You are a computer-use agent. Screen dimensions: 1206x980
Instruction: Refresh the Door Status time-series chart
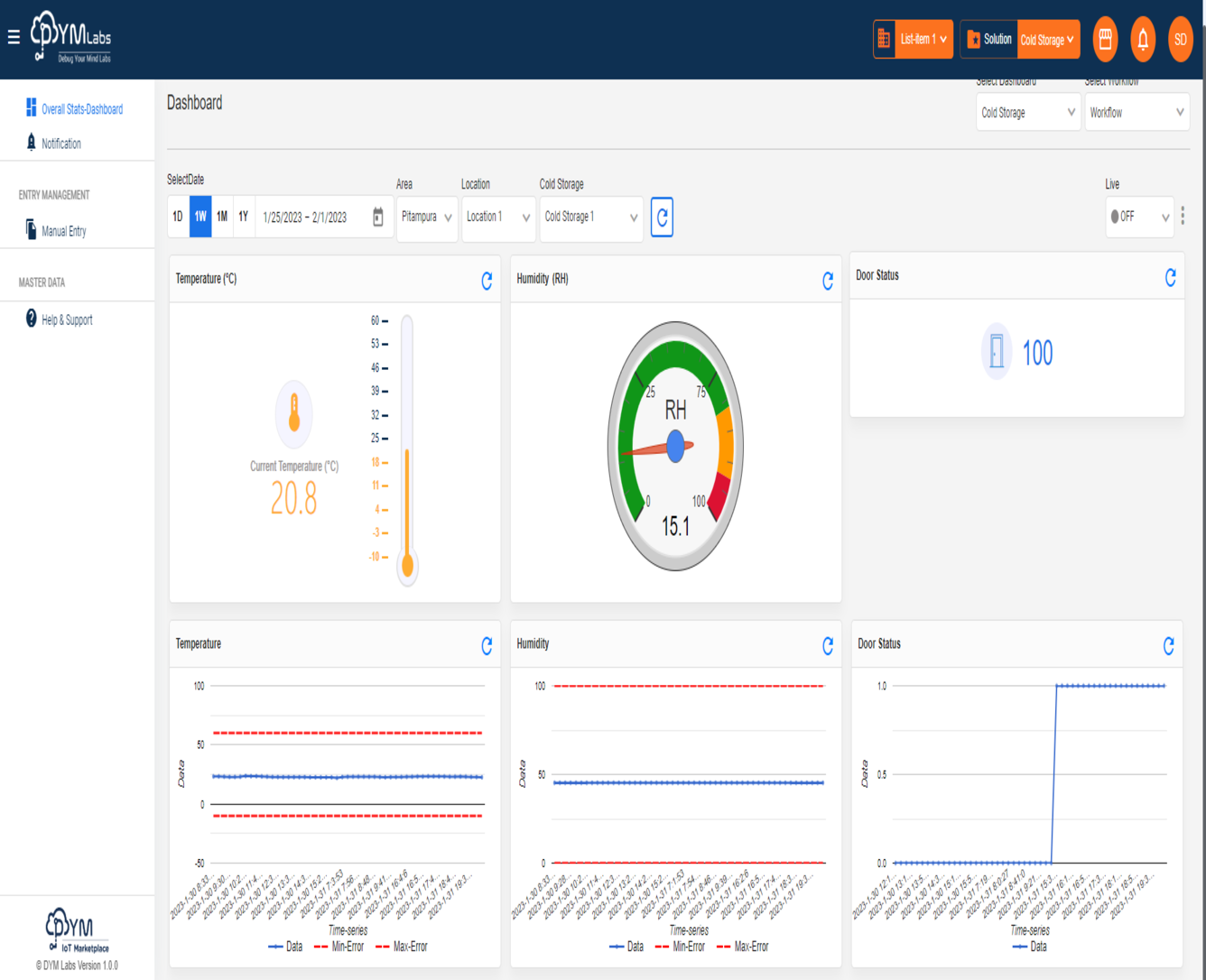[x=1169, y=645]
